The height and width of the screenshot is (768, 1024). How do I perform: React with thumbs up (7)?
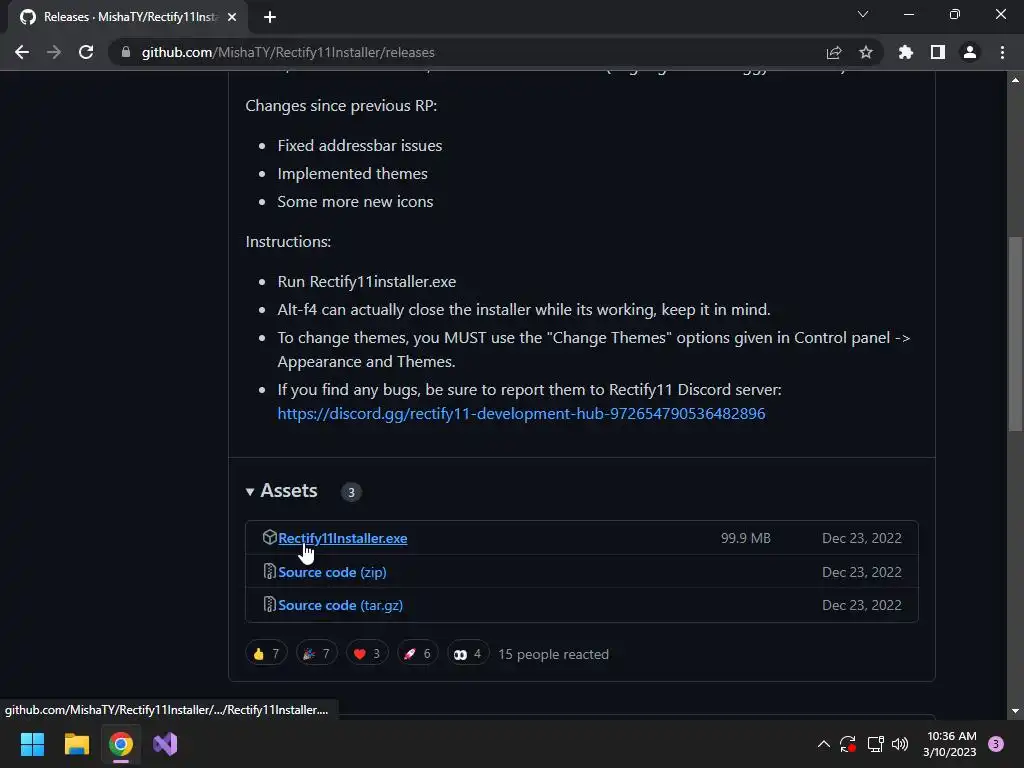[x=266, y=654]
